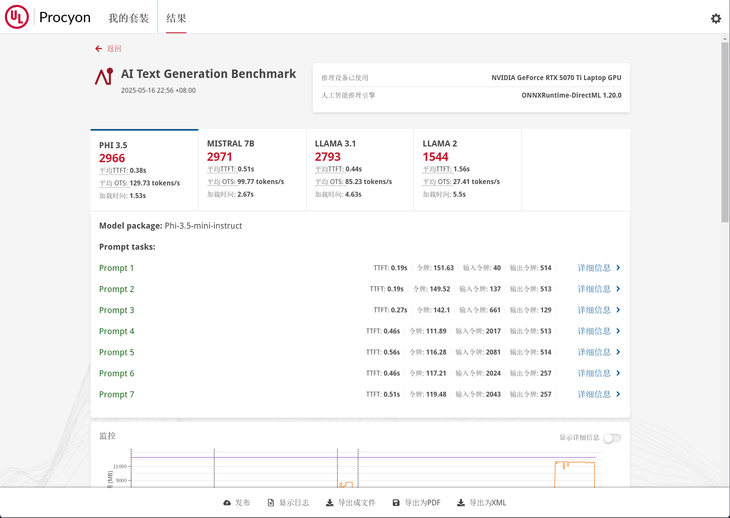Select the LLAMA 2 score tab

click(467, 170)
